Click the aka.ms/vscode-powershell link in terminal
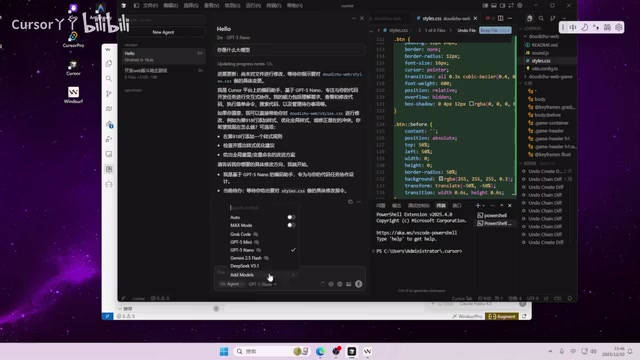This screenshot has height=360, width=640. (x=416, y=233)
